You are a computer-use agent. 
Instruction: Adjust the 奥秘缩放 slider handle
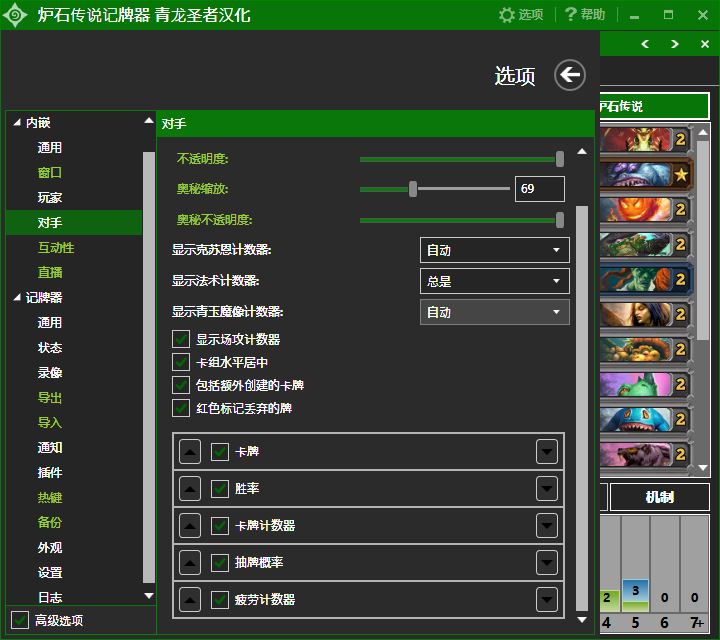click(x=413, y=189)
